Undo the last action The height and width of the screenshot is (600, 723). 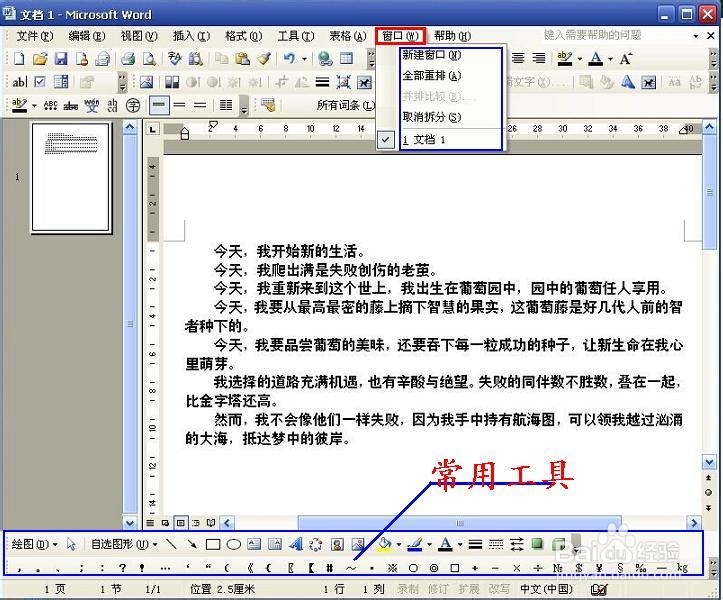tap(289, 59)
